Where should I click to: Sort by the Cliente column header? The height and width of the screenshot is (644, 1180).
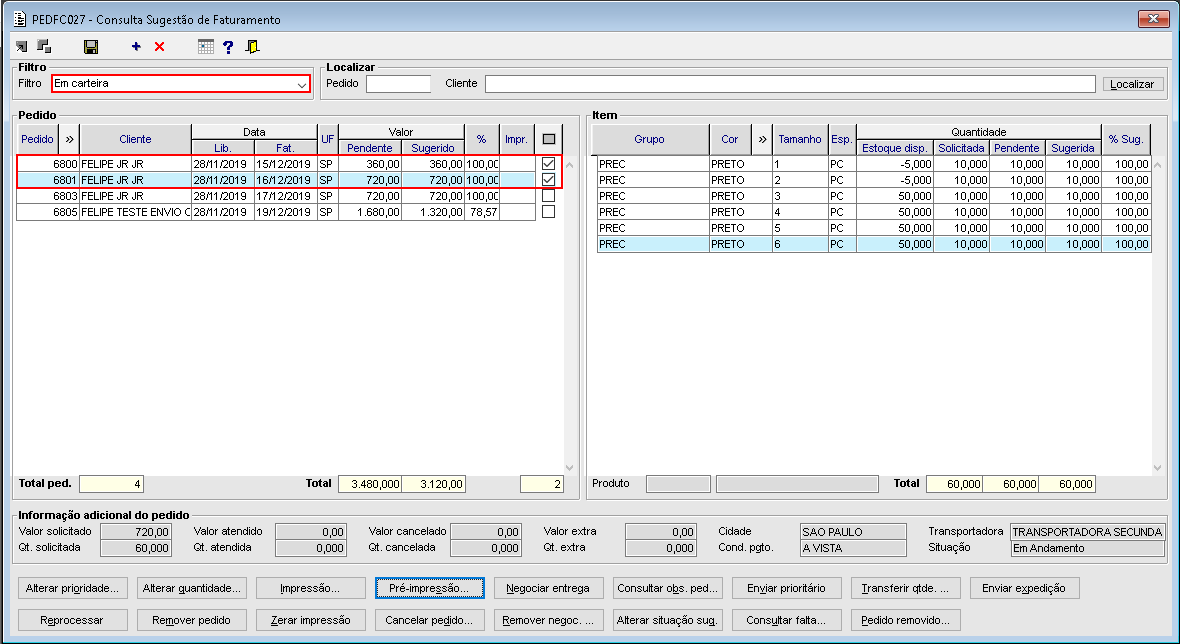coord(135,139)
